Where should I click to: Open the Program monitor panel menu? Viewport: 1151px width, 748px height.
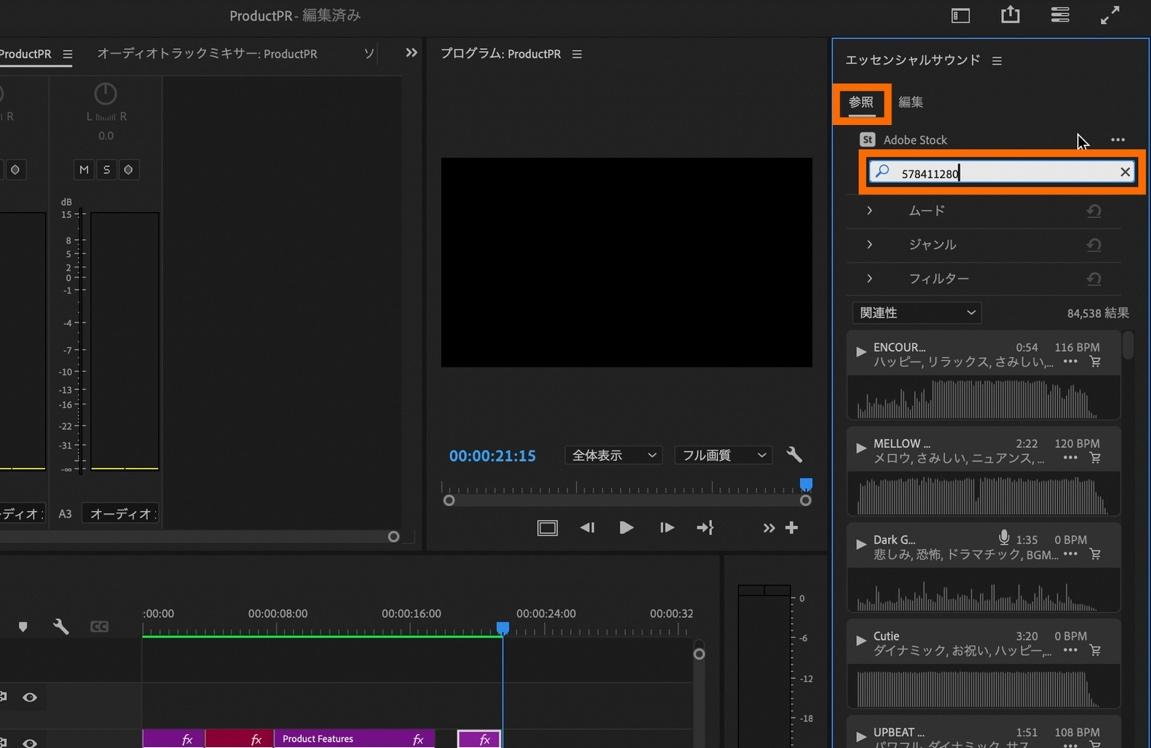577,54
